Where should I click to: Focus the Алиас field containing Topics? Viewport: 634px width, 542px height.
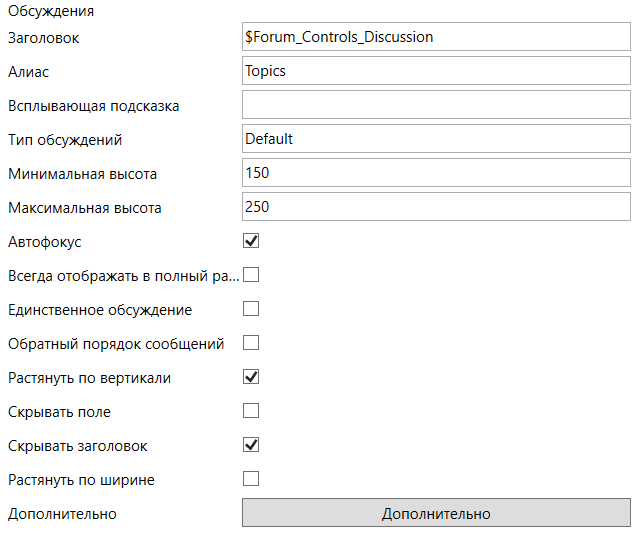[x=436, y=71]
